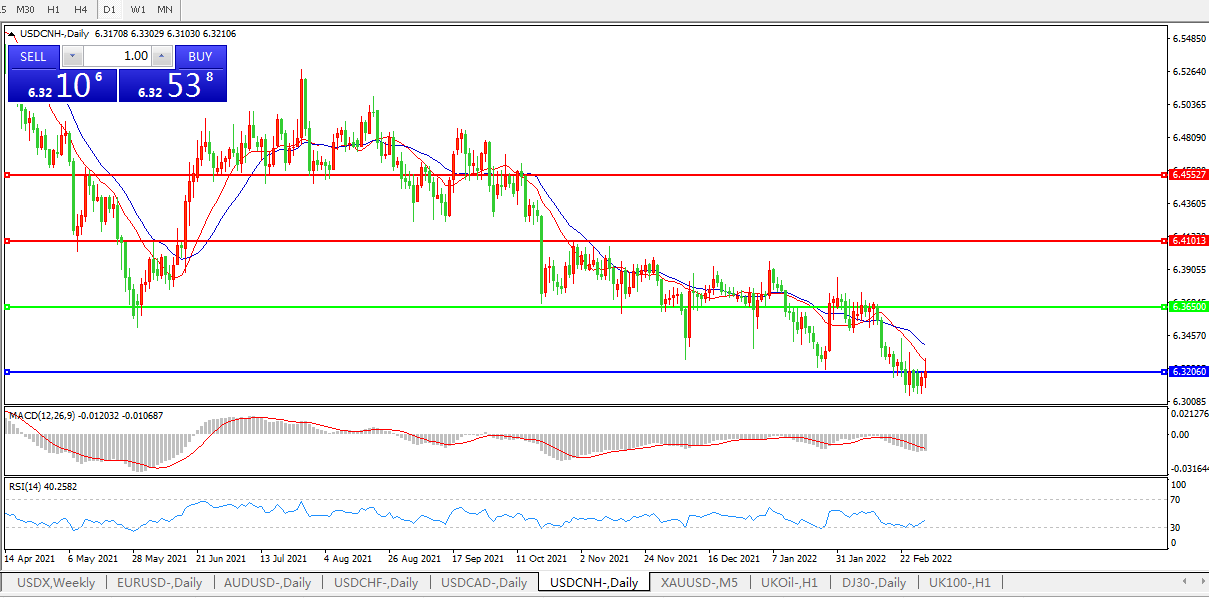Select the green 6.36500 horizontal line label
The height and width of the screenshot is (598, 1209).
(x=1189, y=307)
